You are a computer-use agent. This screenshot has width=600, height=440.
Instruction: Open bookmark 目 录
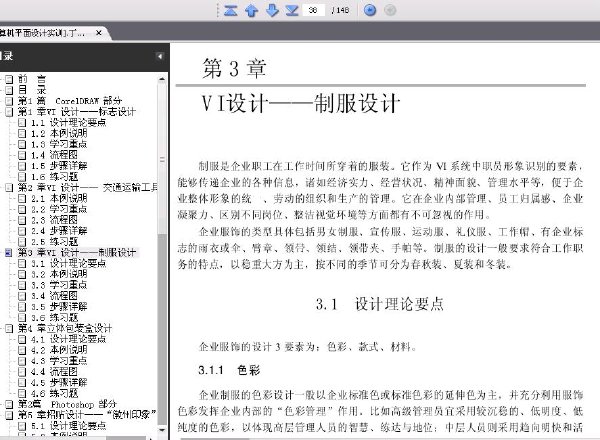[x=32, y=90]
